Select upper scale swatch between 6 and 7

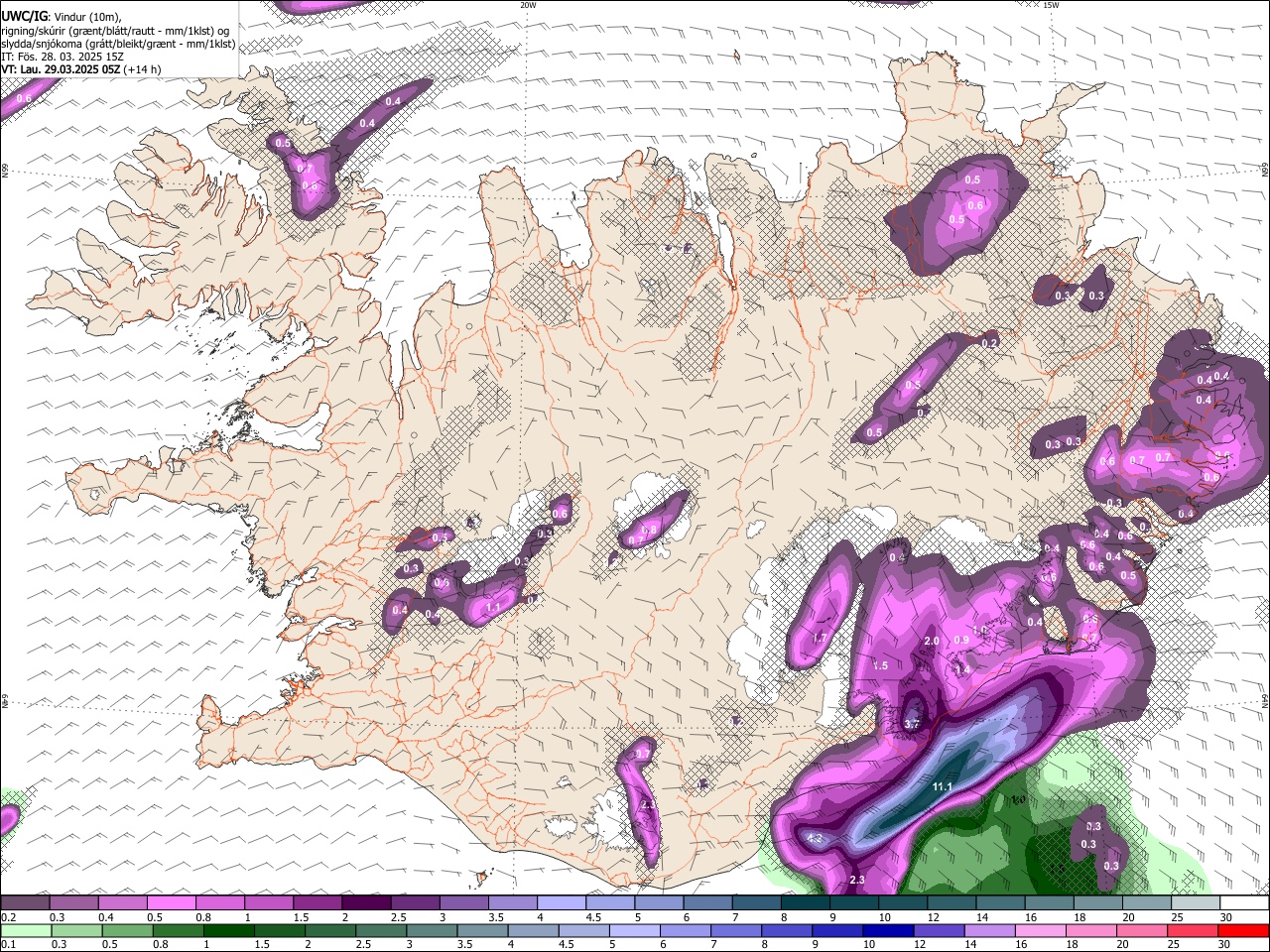(707, 903)
